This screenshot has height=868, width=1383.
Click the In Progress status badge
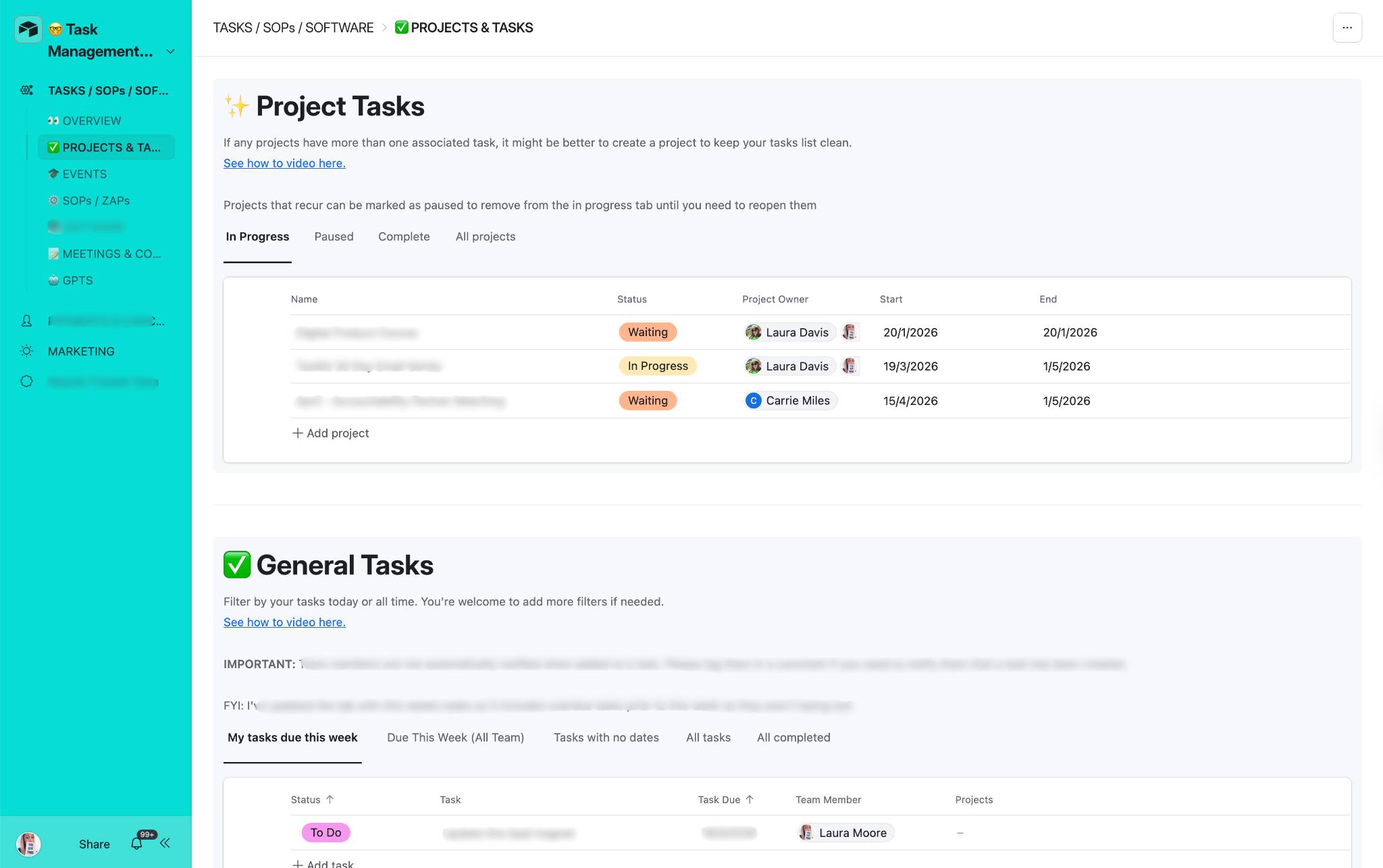click(x=657, y=366)
